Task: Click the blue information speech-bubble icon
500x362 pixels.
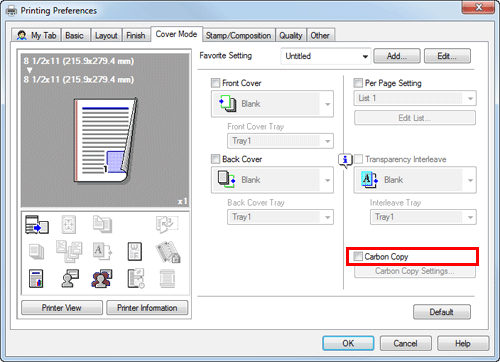Action: point(345,160)
